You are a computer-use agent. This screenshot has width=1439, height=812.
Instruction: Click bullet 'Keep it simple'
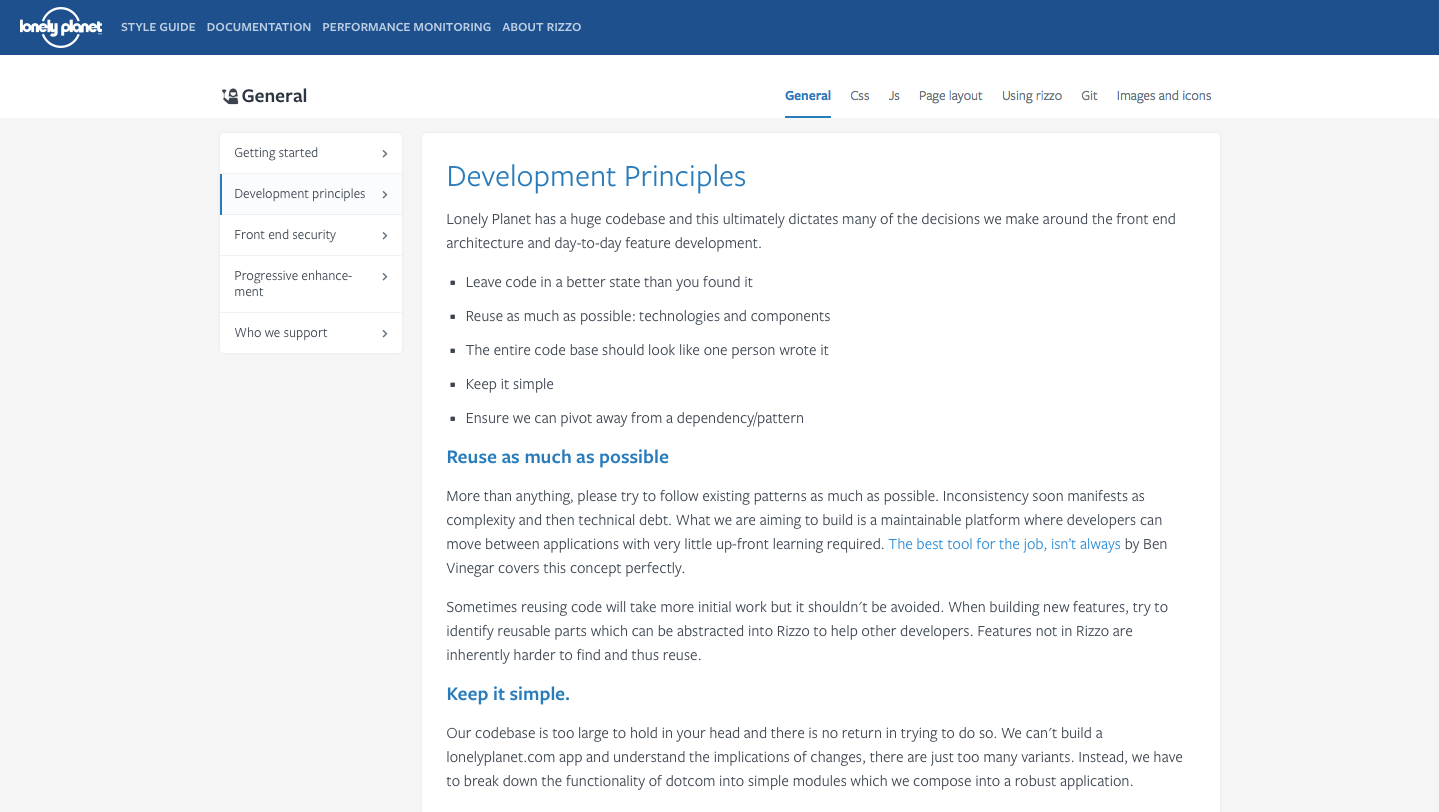[x=509, y=384]
